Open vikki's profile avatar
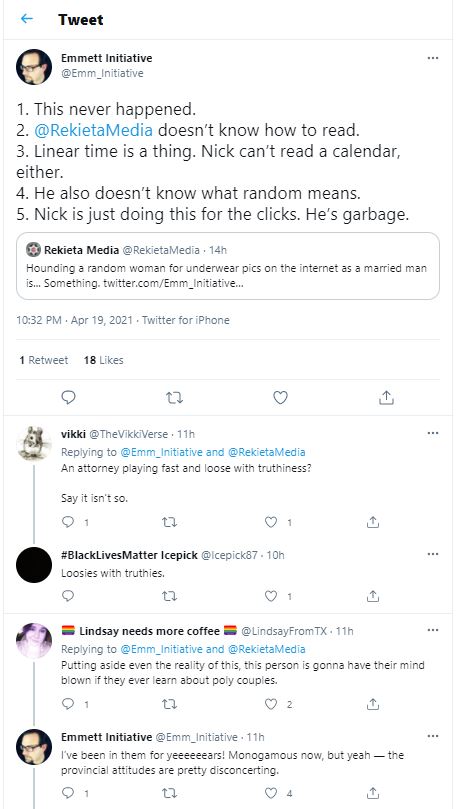Screen dimensions: 458x809 coord(34,443)
